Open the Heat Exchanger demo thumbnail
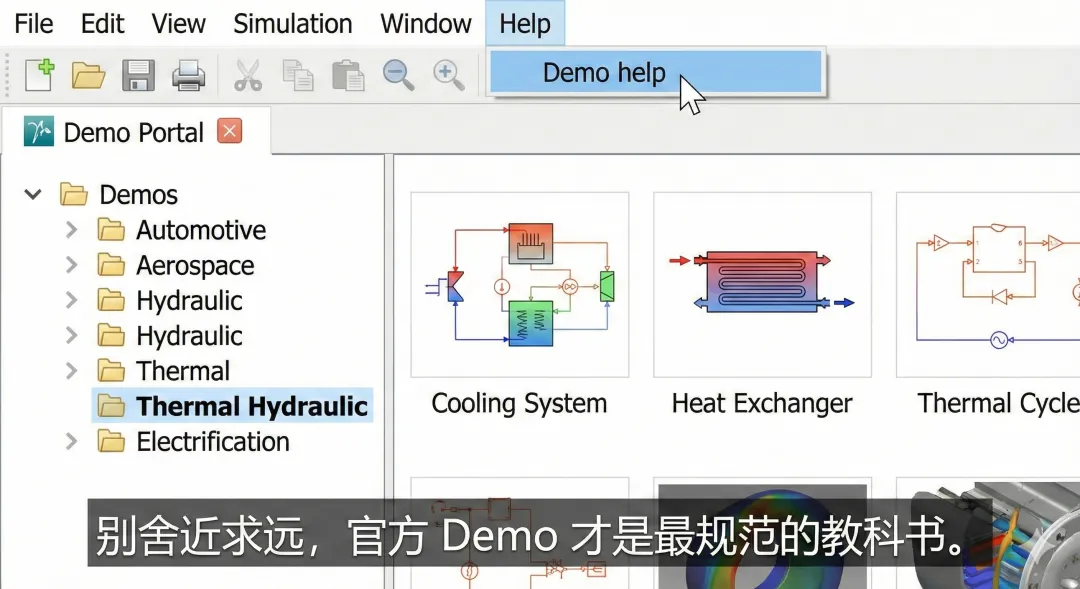This screenshot has width=1080, height=589. click(x=762, y=285)
